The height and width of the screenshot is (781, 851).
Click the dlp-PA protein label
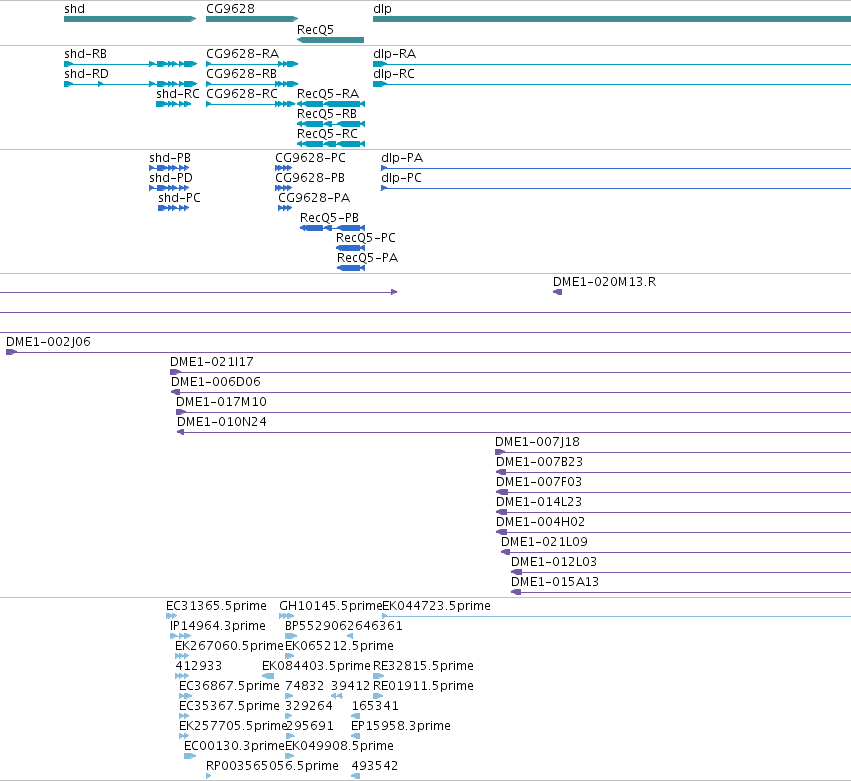tap(402, 158)
